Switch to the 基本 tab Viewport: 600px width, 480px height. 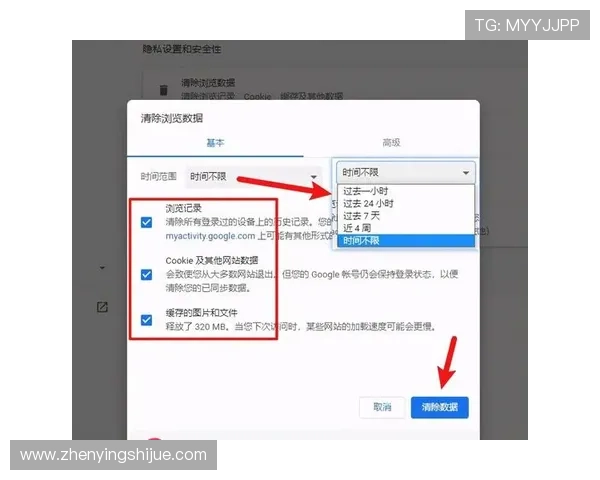[x=215, y=143]
